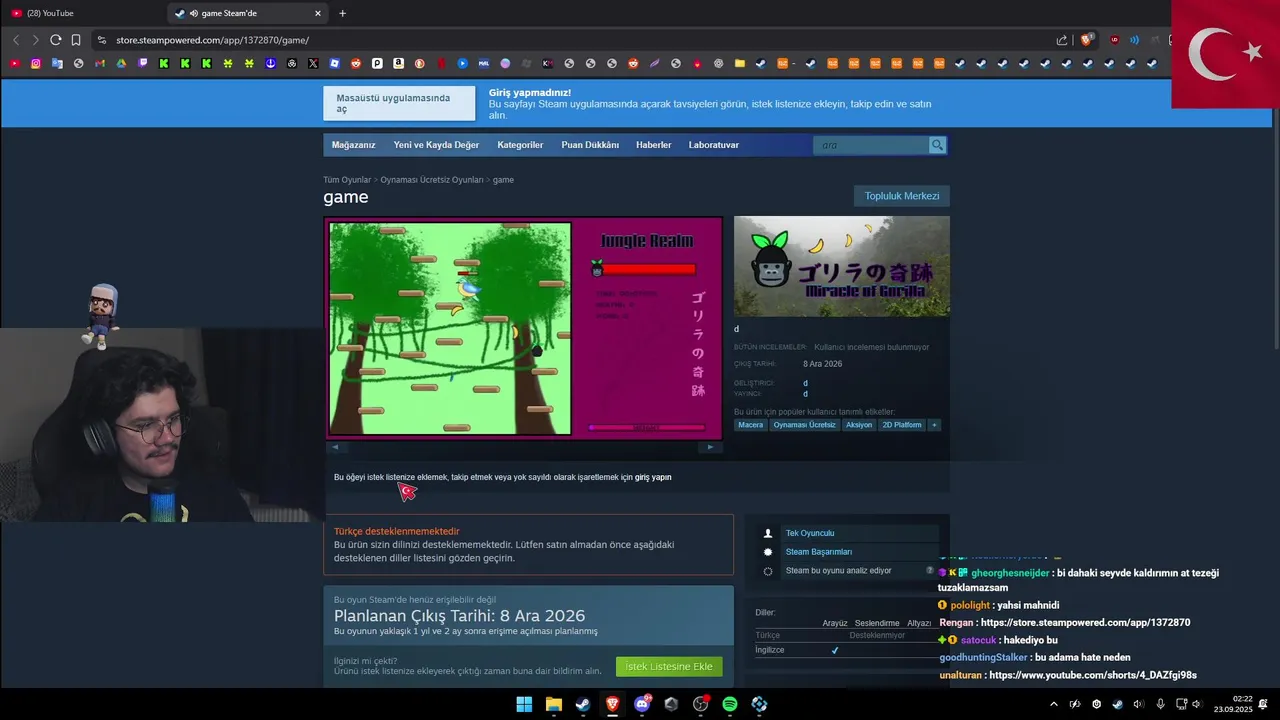
Task: Open the Steam Başarımları feature link
Action: coord(819,552)
